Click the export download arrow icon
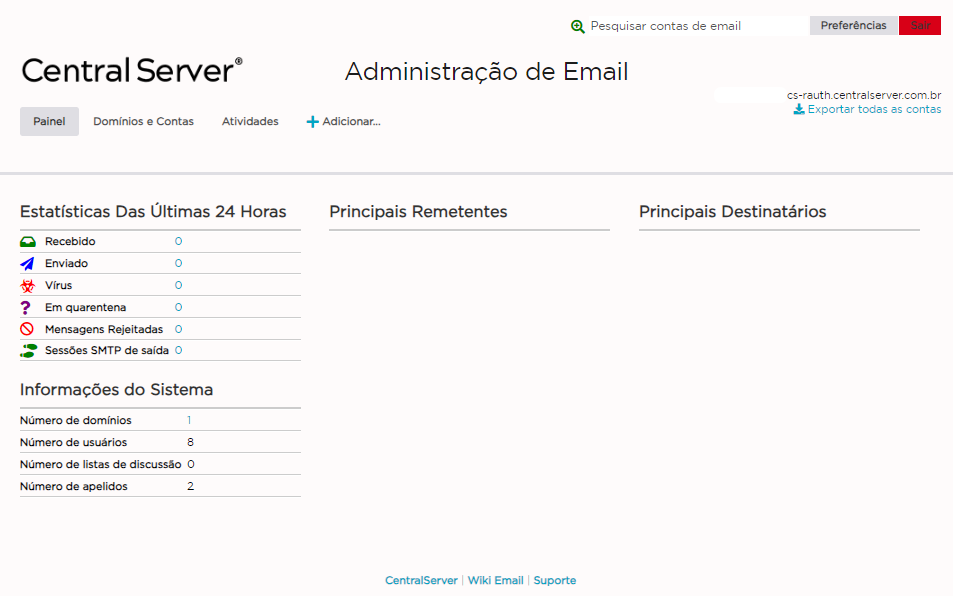 pos(799,109)
